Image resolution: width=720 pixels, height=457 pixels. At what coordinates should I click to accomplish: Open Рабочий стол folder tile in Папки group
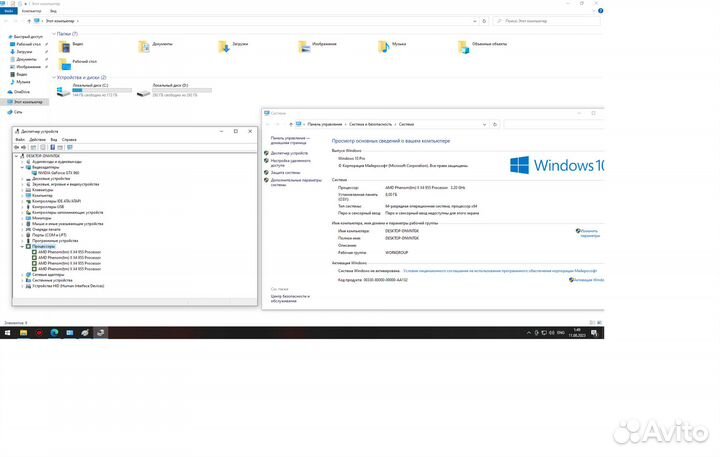tap(78, 63)
